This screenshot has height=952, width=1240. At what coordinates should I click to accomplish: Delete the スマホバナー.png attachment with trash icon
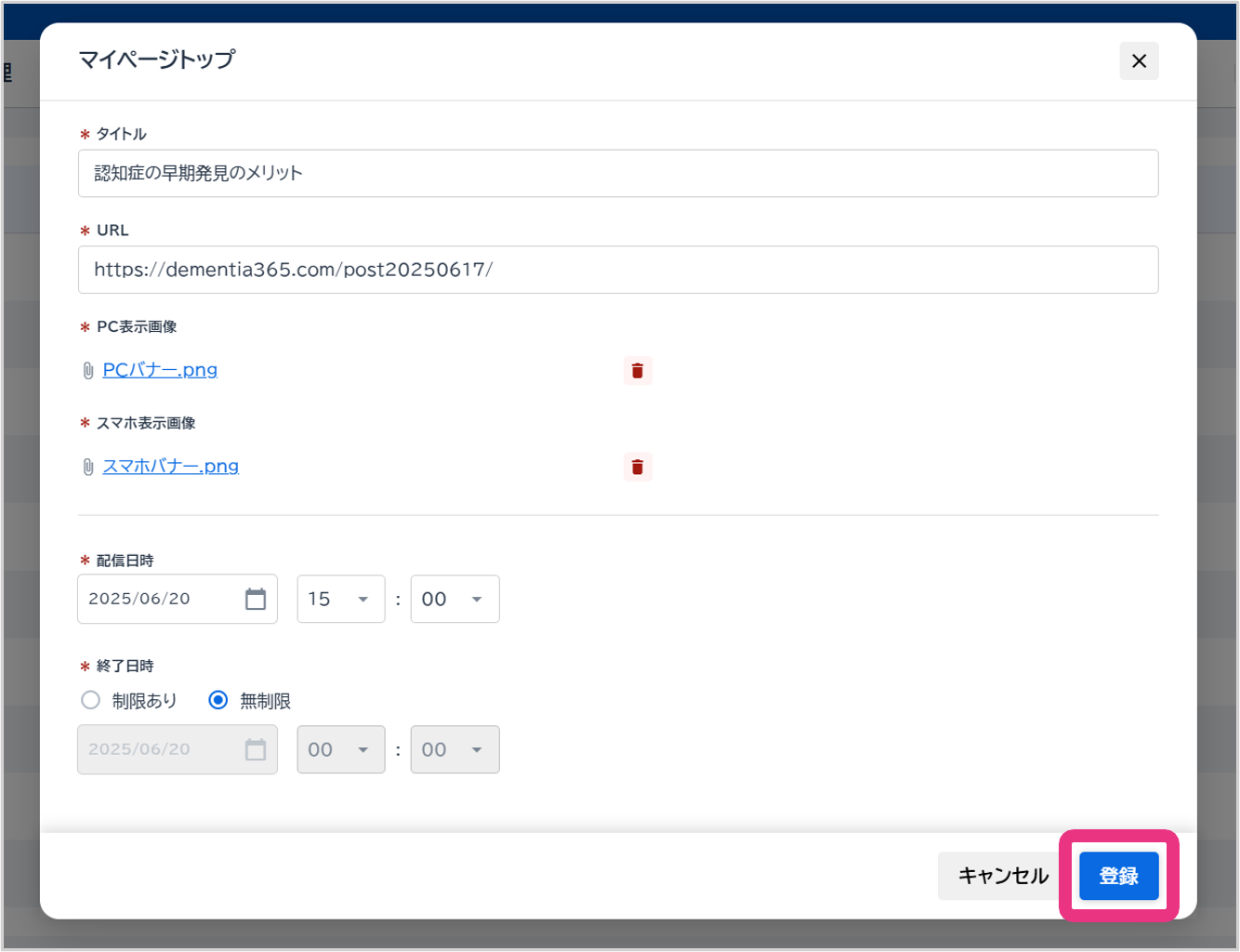coord(638,467)
